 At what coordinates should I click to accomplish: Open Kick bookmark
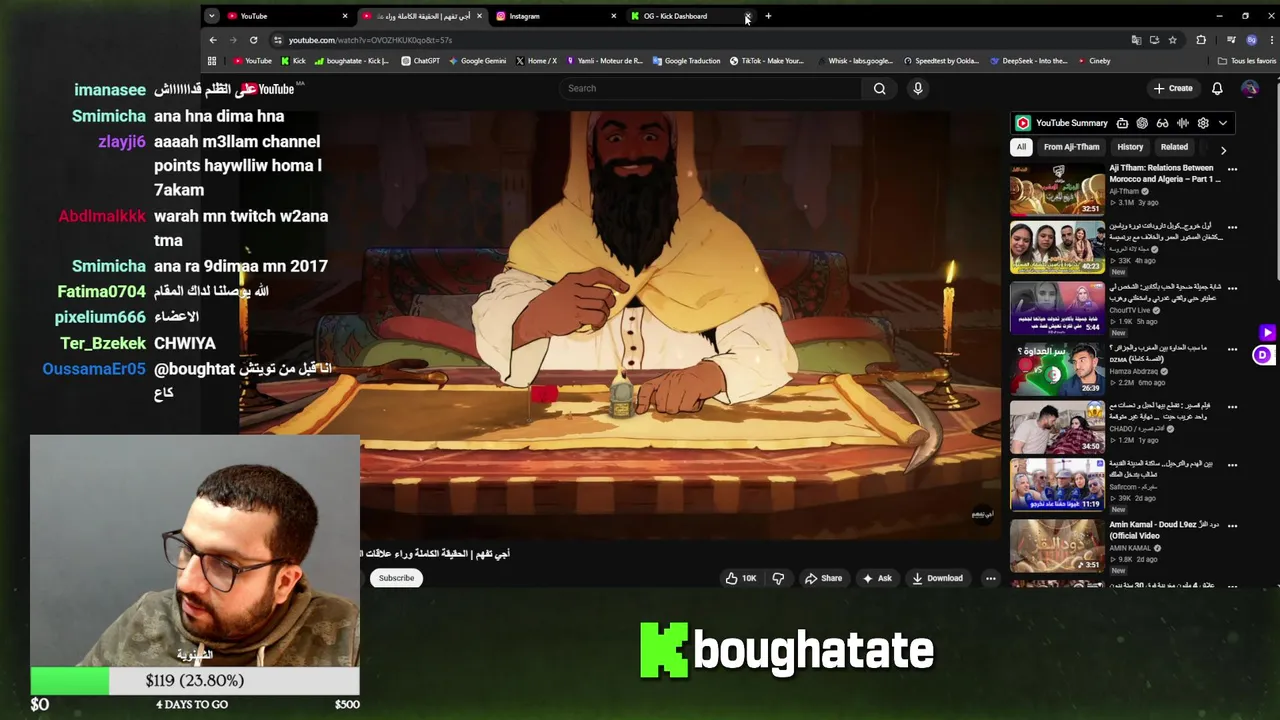click(x=294, y=61)
